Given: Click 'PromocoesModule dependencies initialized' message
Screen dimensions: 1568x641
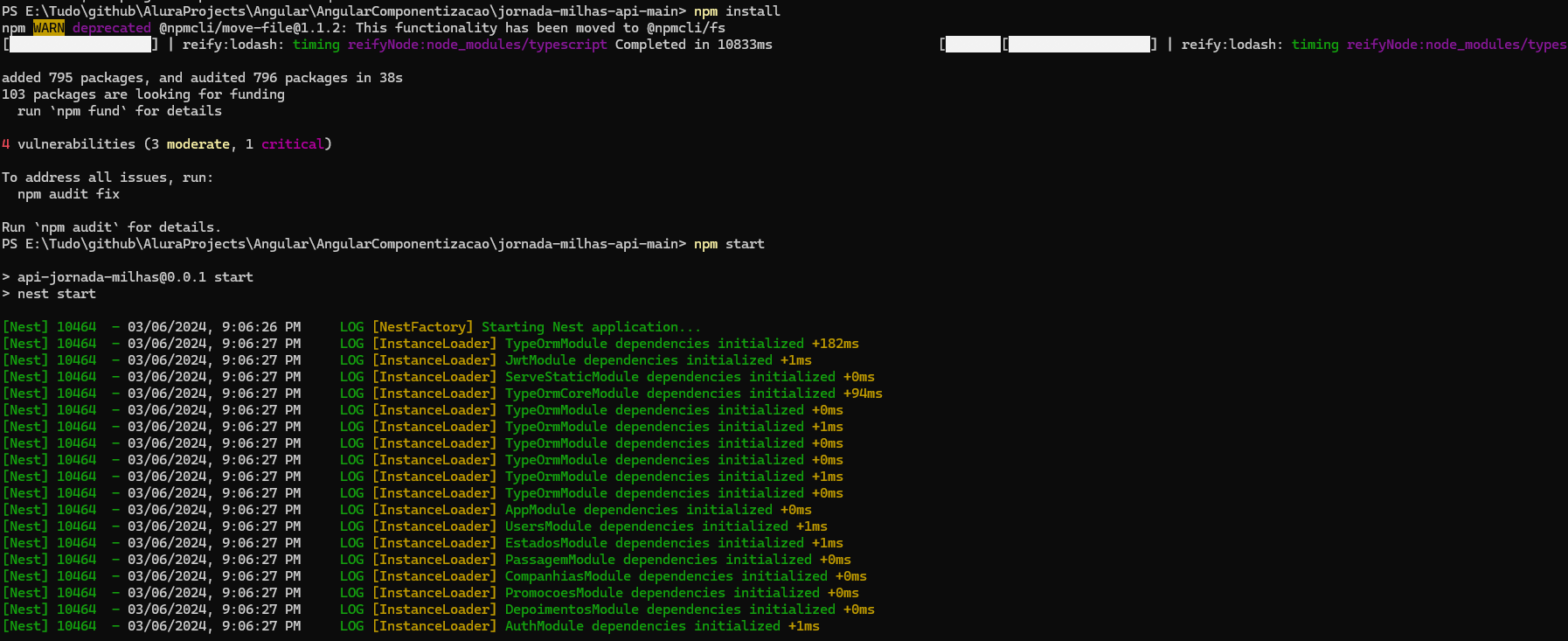Looking at the screenshot, I should click(x=663, y=593).
